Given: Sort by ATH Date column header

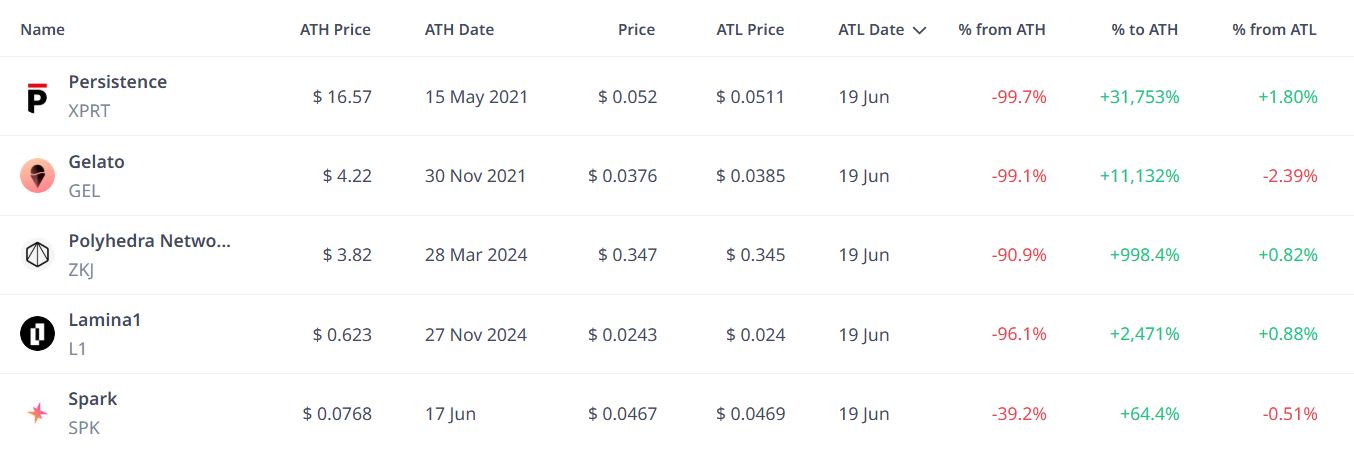Looking at the screenshot, I should pos(459,30).
